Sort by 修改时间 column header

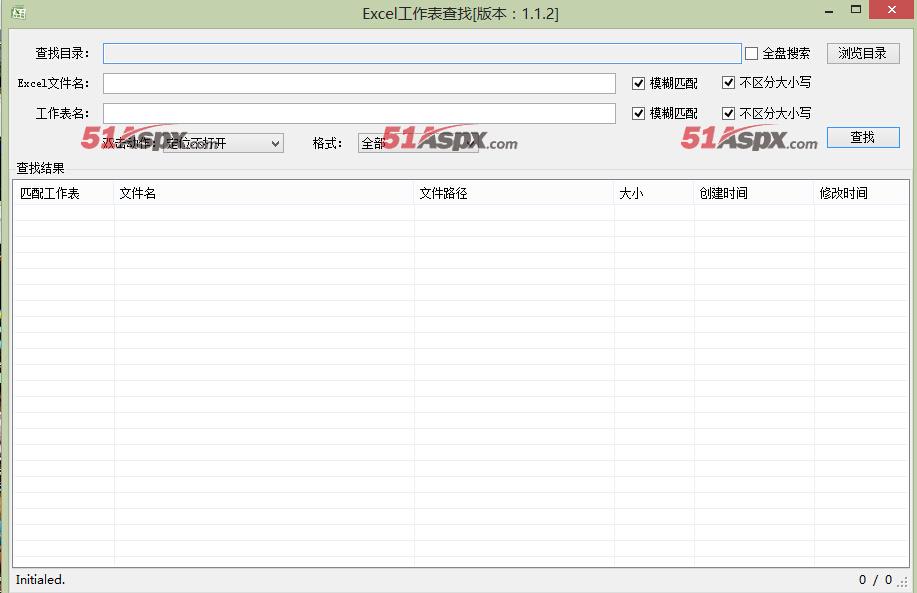click(861, 193)
